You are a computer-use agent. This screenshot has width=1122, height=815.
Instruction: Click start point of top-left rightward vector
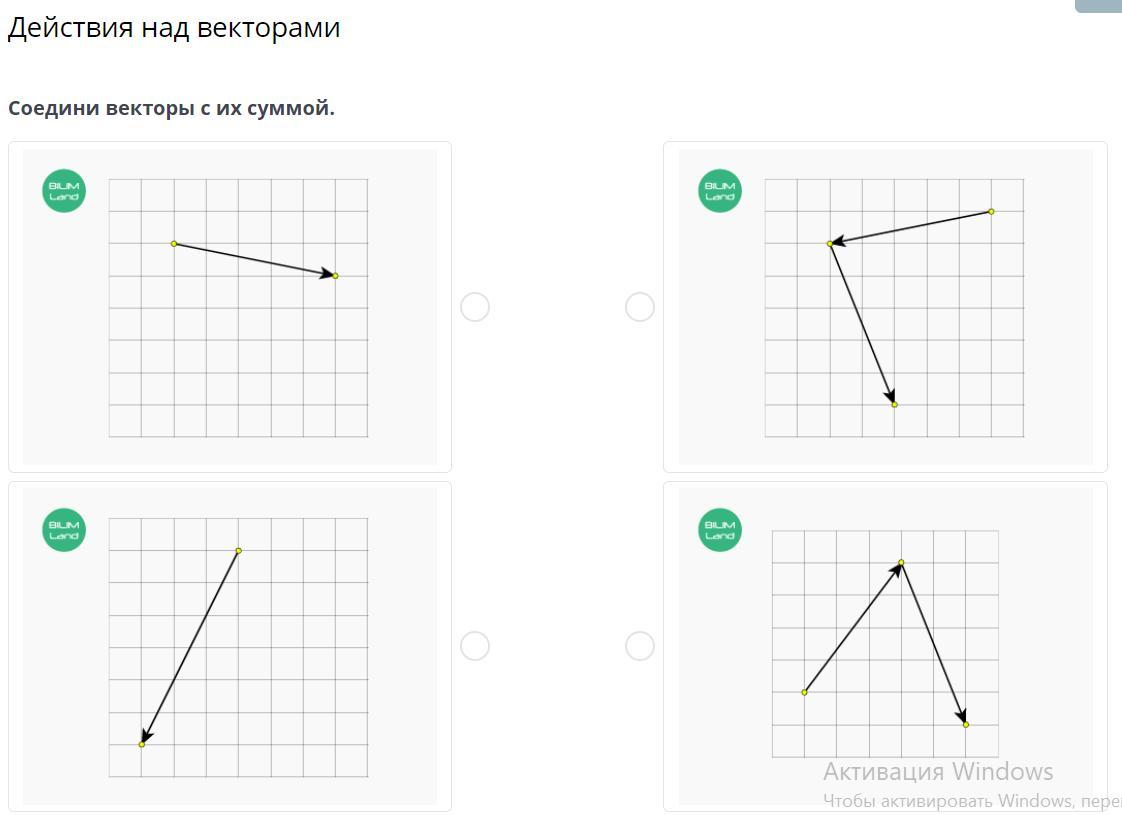coord(174,244)
